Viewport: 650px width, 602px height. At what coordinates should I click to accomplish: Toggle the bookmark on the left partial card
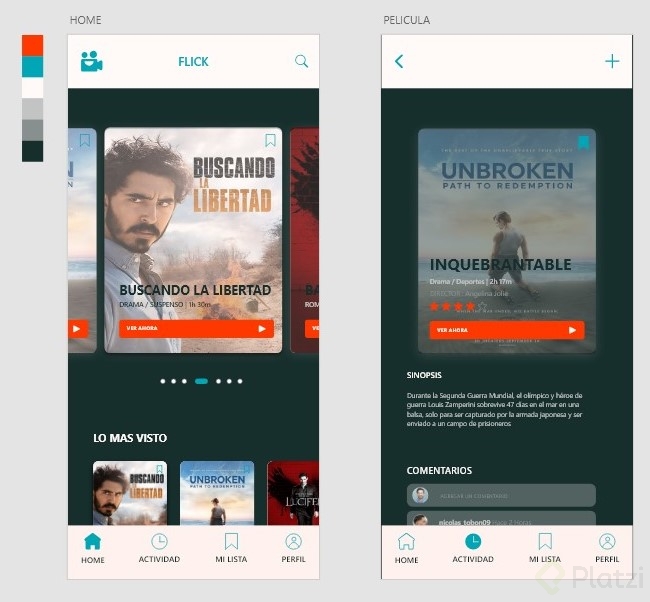coord(85,140)
